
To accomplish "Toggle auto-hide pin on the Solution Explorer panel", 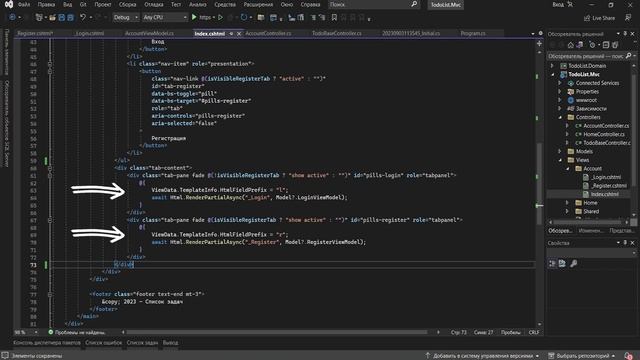I will coord(625,34).
